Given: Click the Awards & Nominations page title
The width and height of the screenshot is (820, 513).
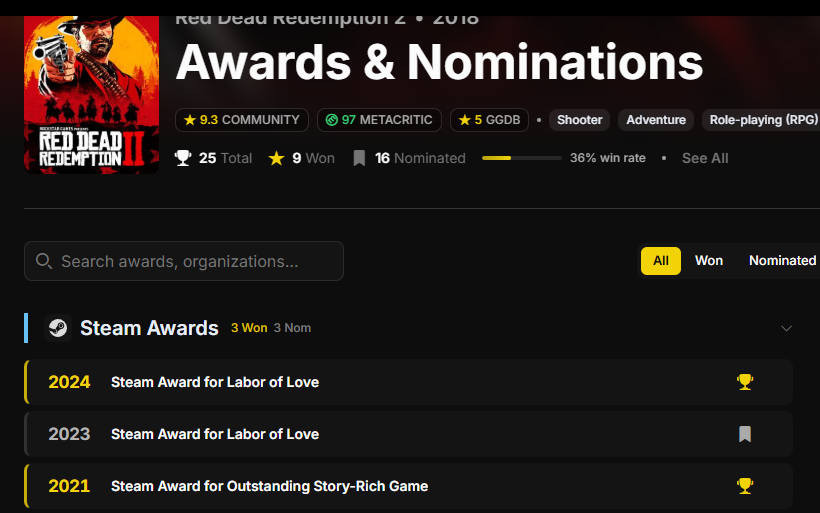Looking at the screenshot, I should click(x=439, y=62).
